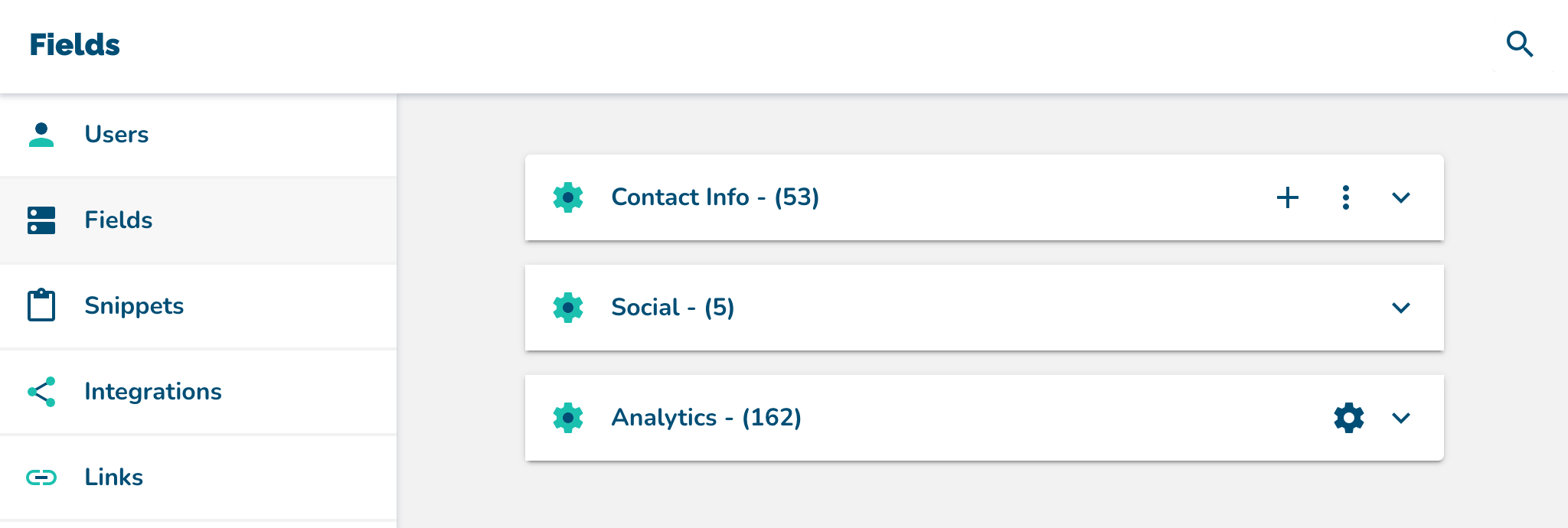Image resolution: width=1568 pixels, height=528 pixels.
Task: Click teal gear icon beside Analytics
Action: pos(568,418)
